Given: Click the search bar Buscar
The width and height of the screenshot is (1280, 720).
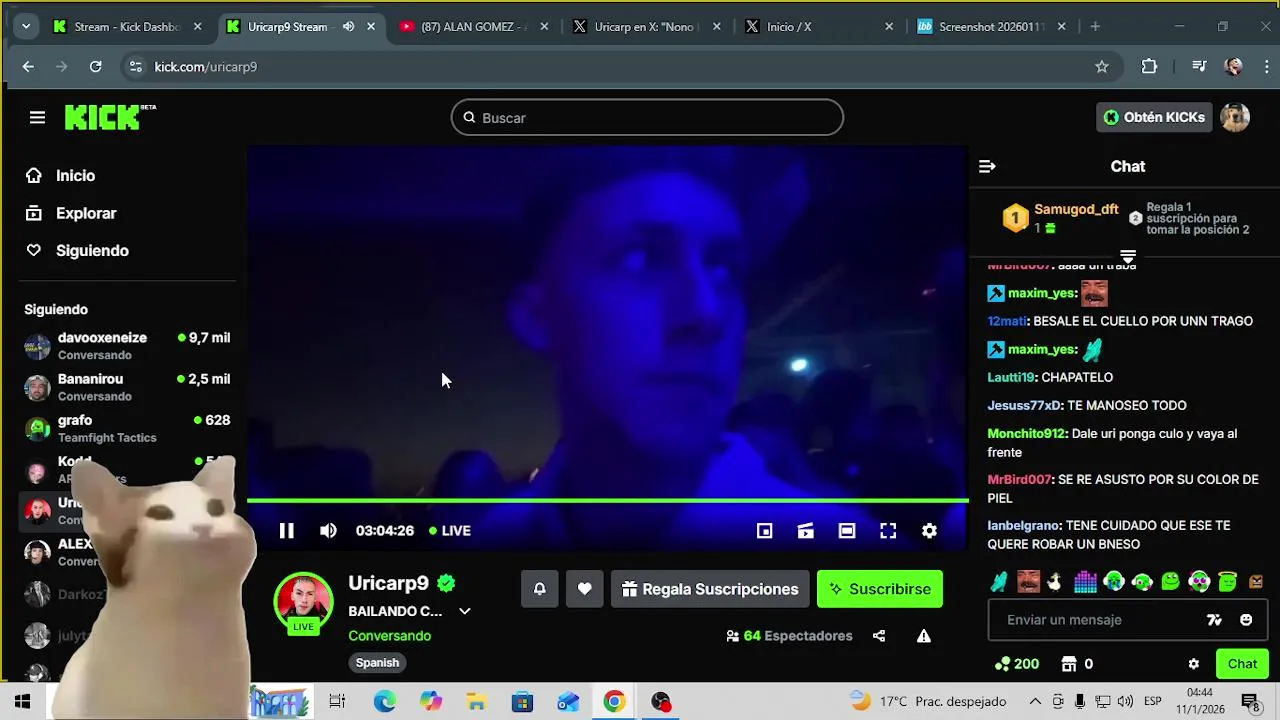Looking at the screenshot, I should click(647, 118).
